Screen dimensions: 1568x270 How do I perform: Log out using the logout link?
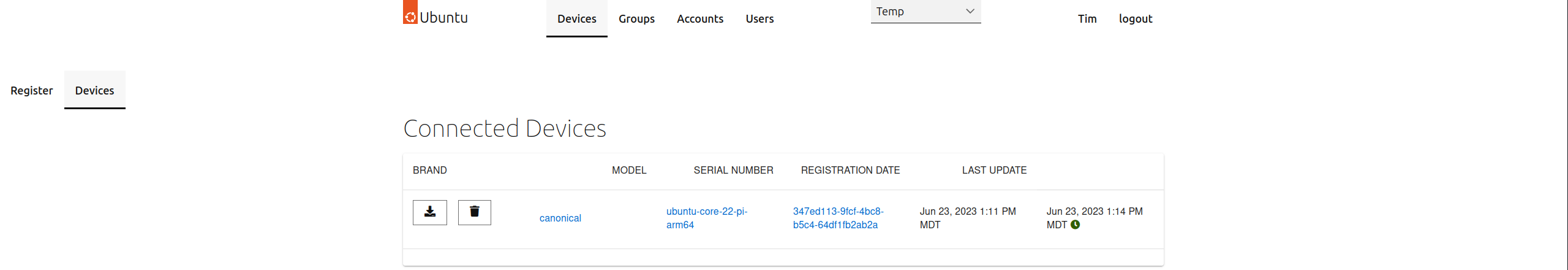1135,19
